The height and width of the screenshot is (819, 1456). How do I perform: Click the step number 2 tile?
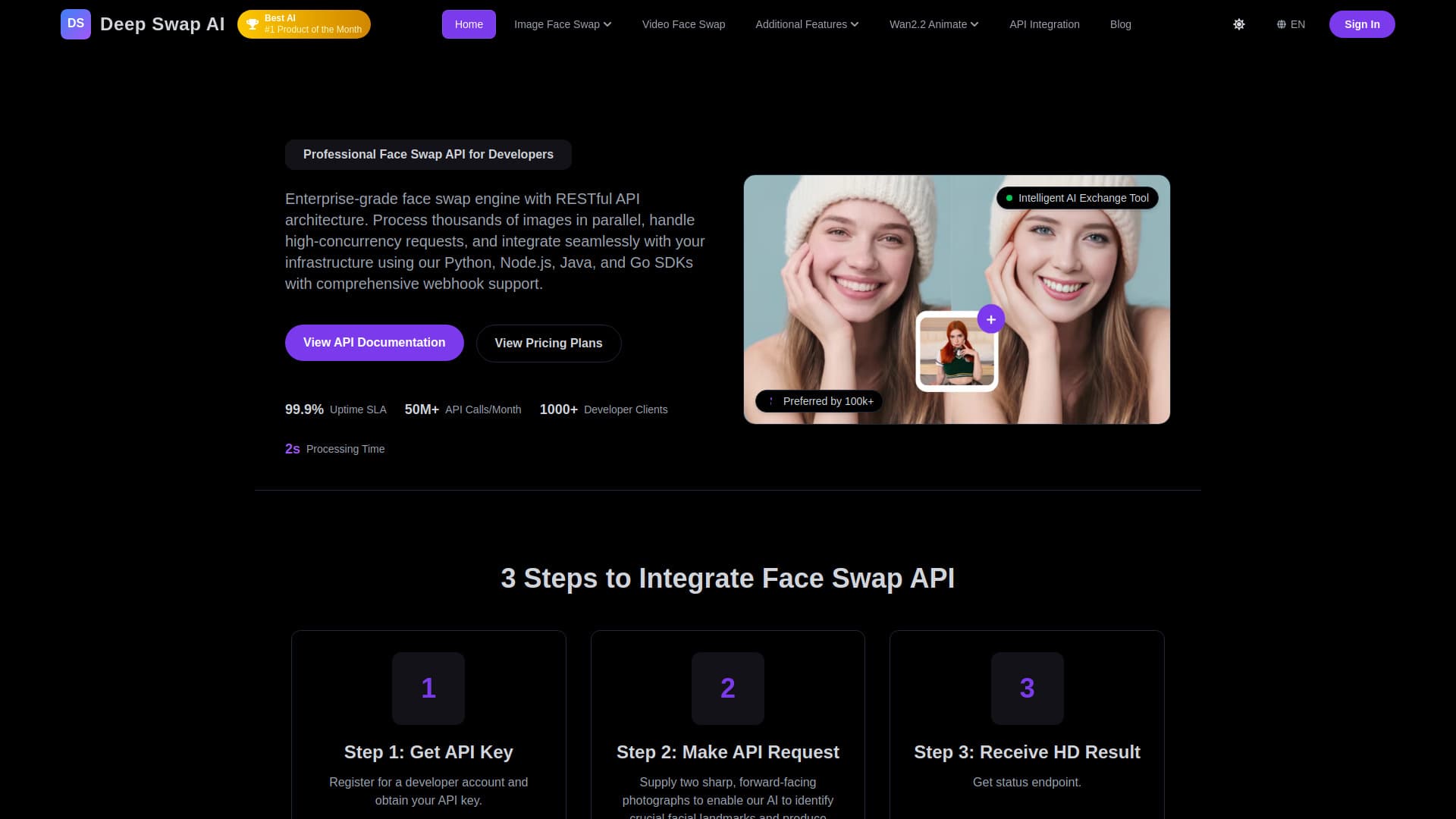[x=727, y=688]
